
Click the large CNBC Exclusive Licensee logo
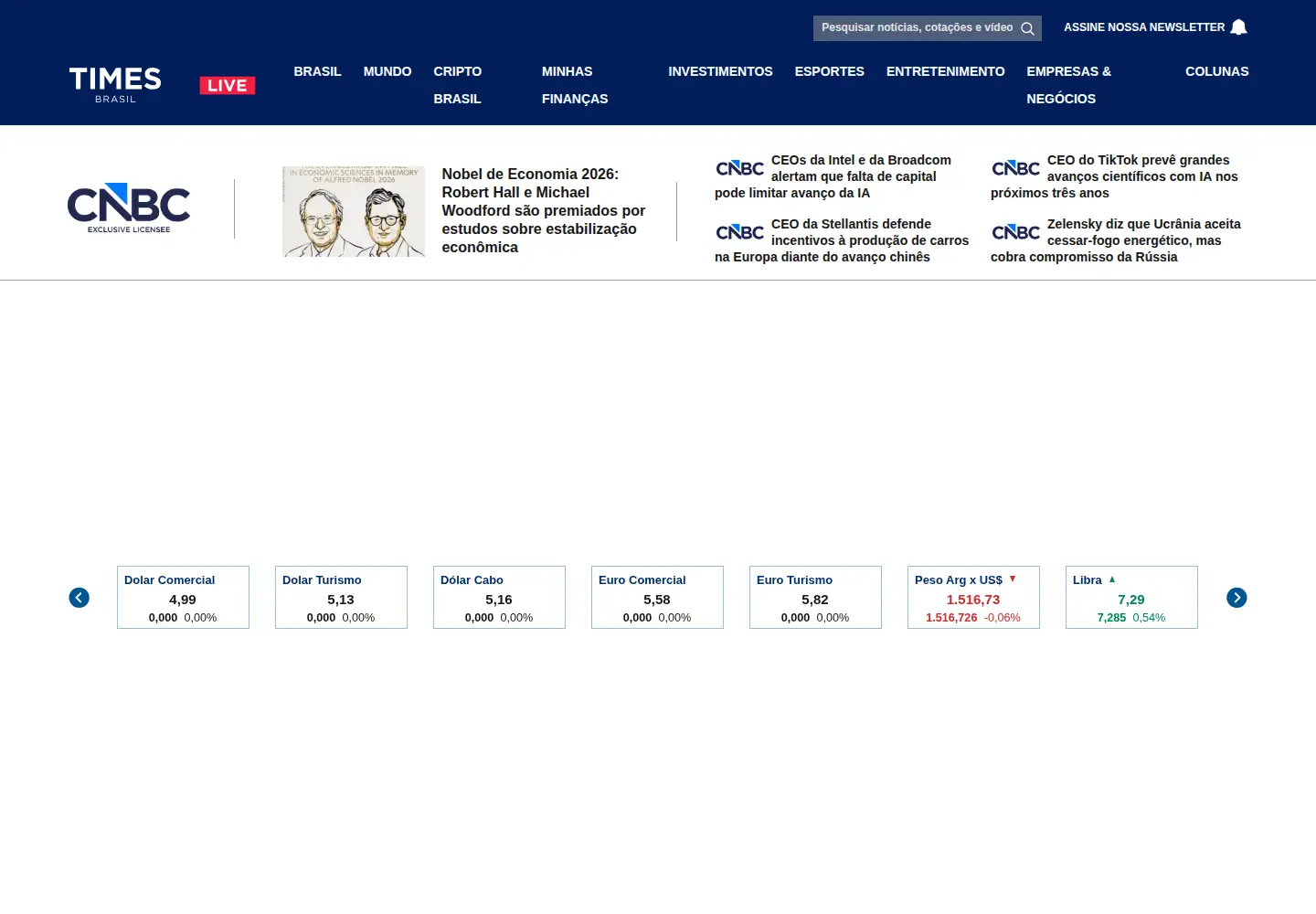(129, 208)
